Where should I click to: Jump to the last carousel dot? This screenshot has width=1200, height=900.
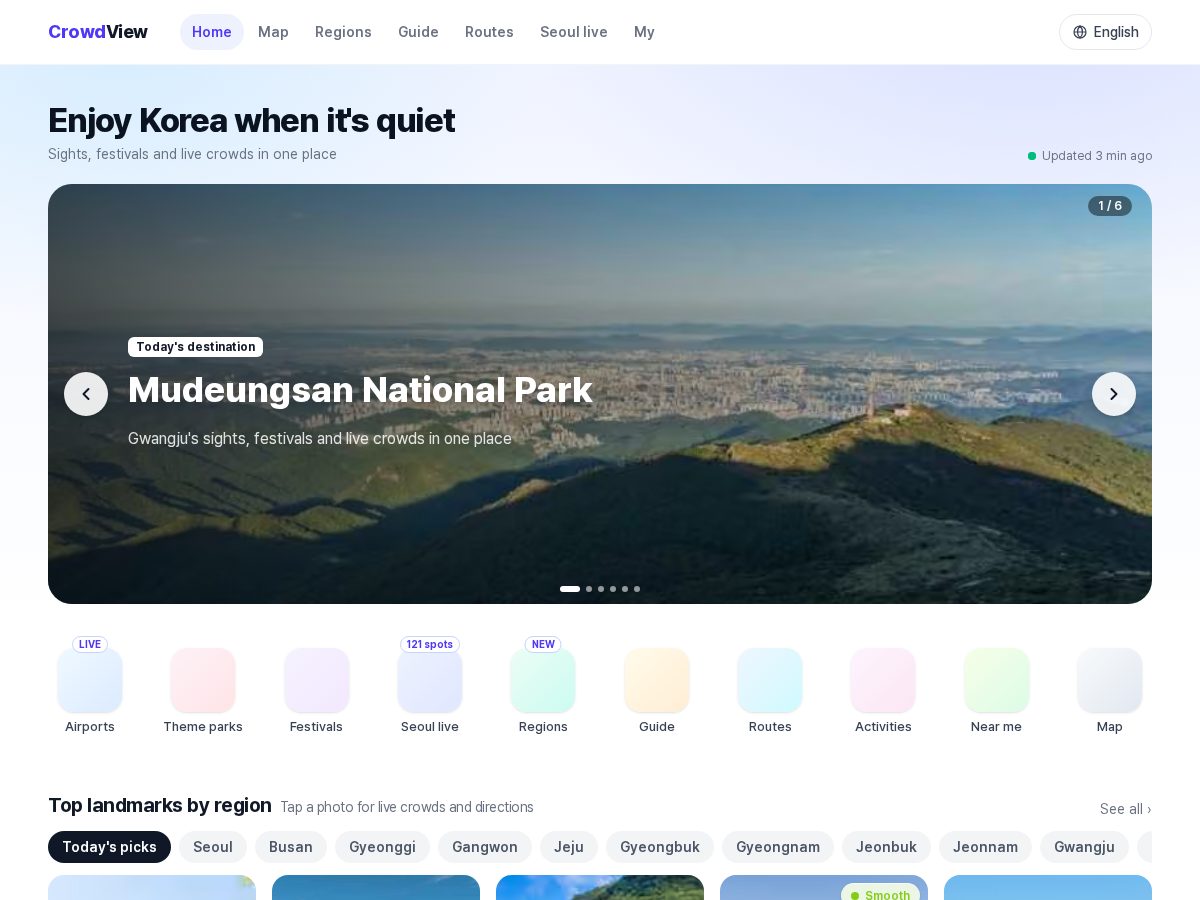click(x=637, y=589)
